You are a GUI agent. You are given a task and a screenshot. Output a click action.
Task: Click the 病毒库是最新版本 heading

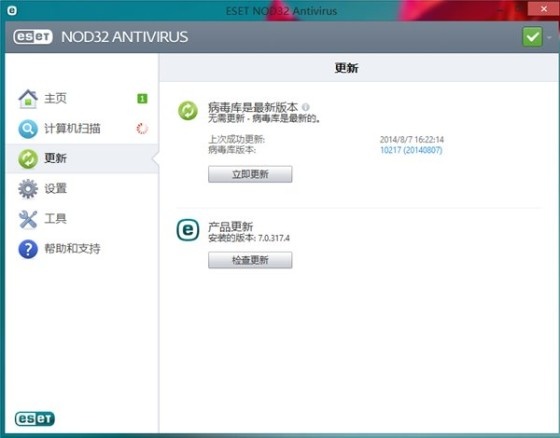253,107
